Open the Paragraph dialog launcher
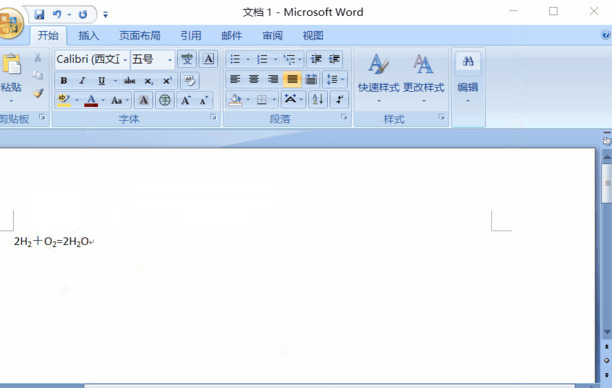 344,117
